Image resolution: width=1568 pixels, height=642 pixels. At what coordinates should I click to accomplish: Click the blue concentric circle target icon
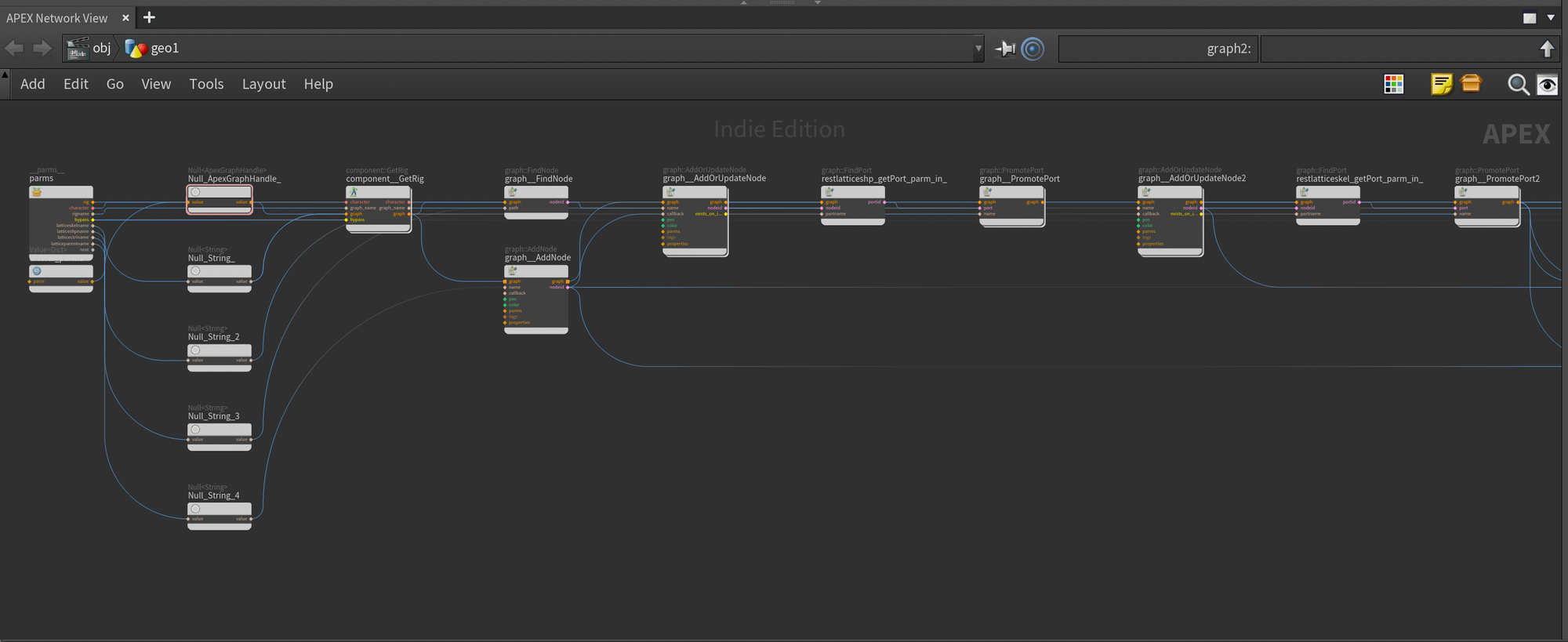click(x=1033, y=49)
